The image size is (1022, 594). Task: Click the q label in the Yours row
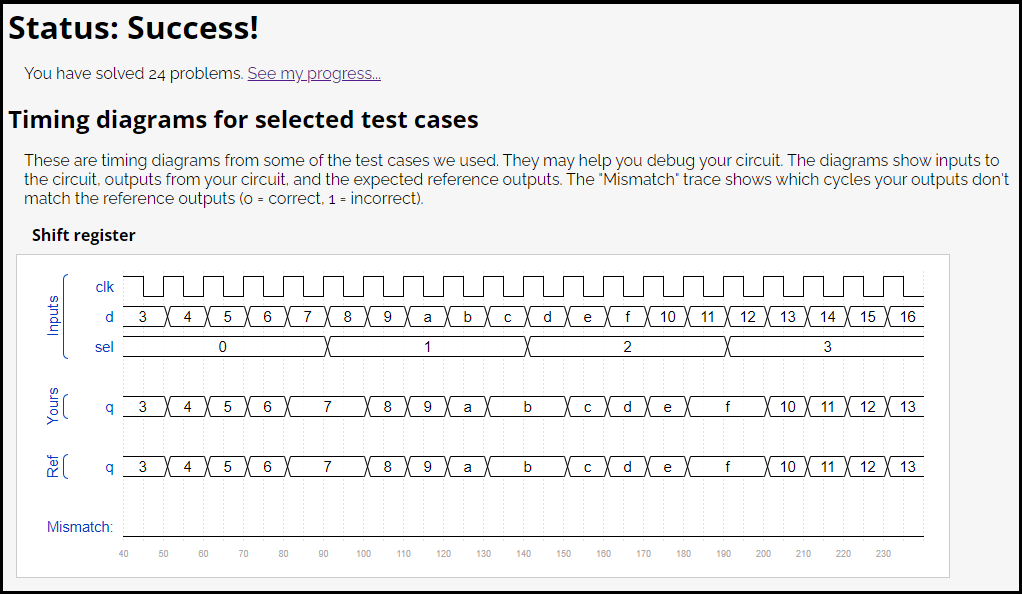click(109, 407)
